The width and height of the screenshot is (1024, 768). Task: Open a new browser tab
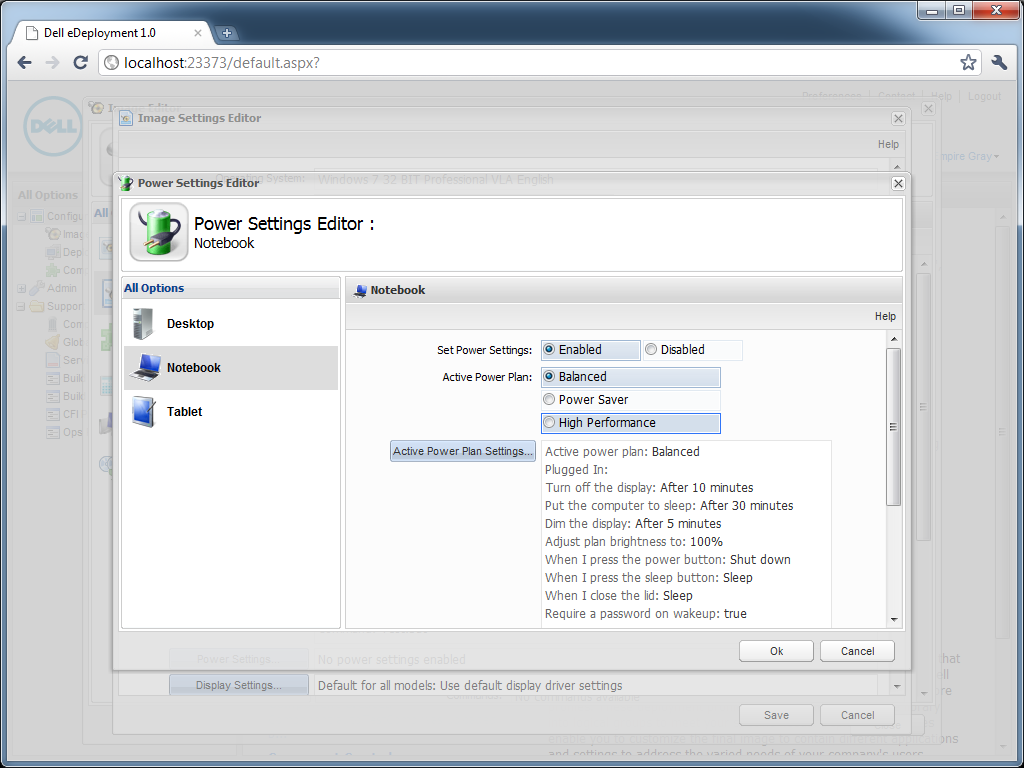click(227, 33)
